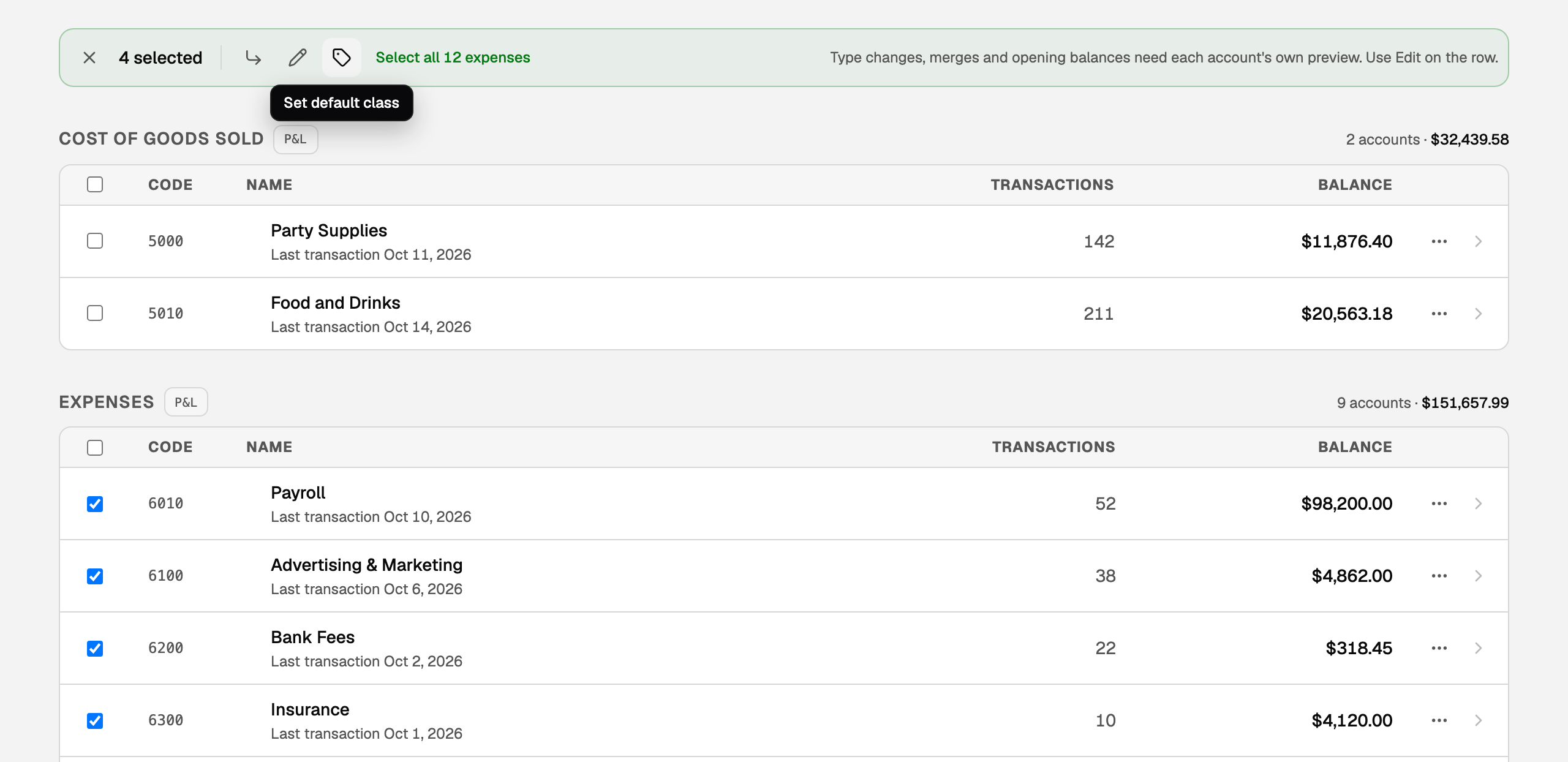Open more options for Payroll row

1439,504
